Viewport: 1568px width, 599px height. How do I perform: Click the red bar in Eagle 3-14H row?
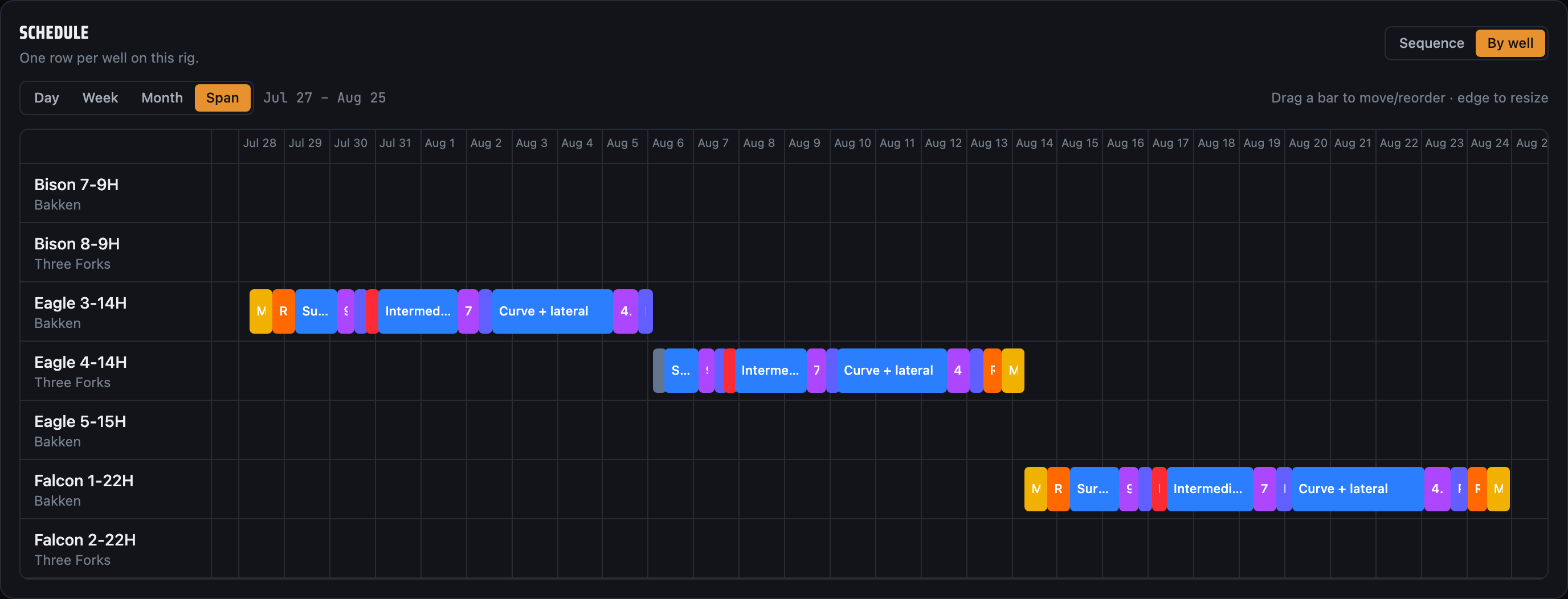click(x=373, y=311)
